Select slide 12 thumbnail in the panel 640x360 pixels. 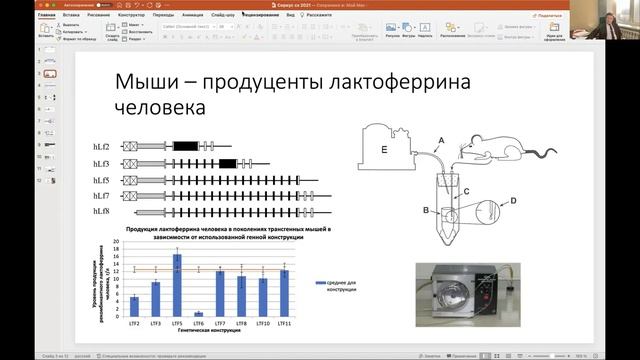50,180
